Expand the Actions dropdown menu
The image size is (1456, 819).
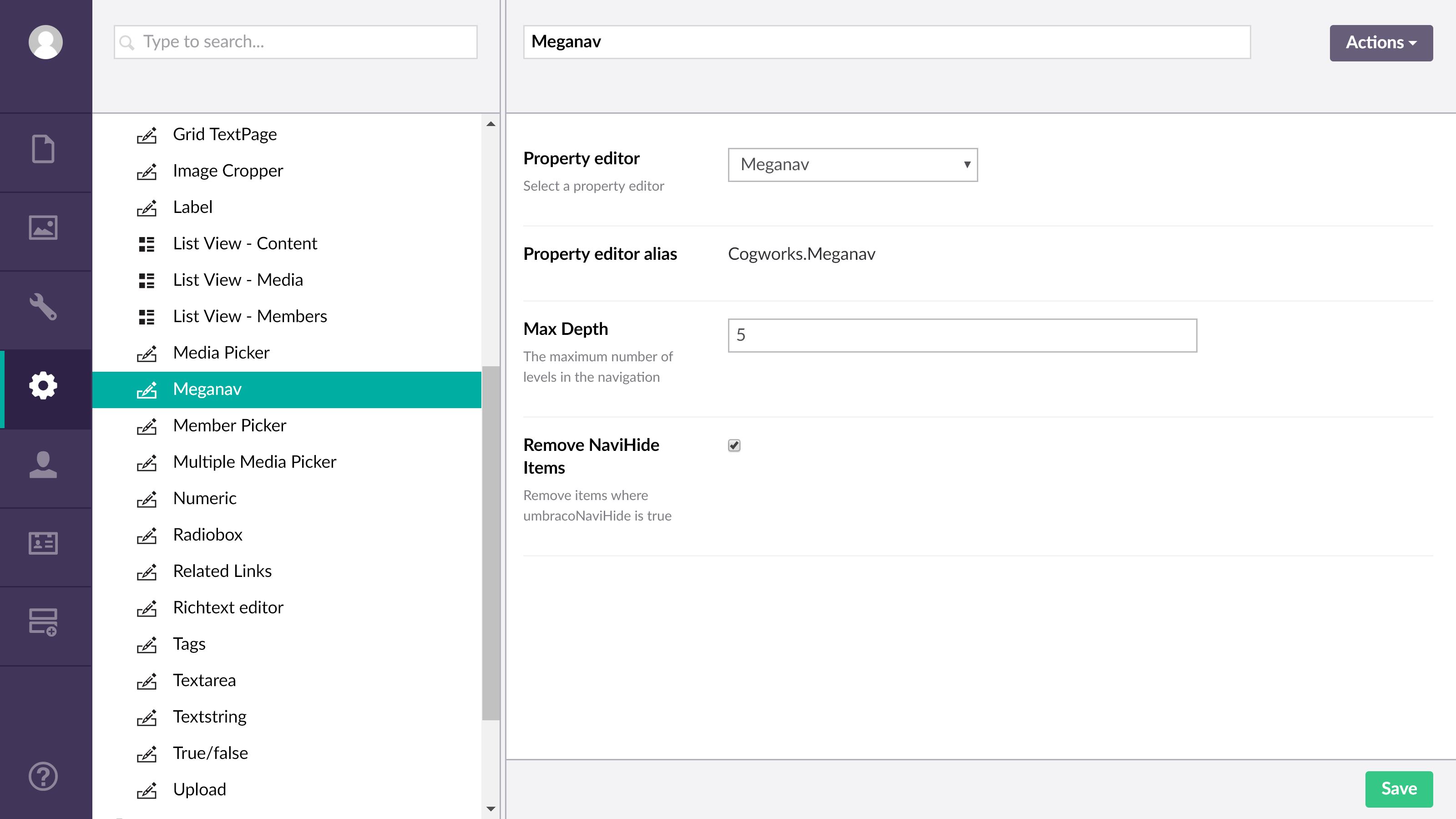[x=1380, y=43]
